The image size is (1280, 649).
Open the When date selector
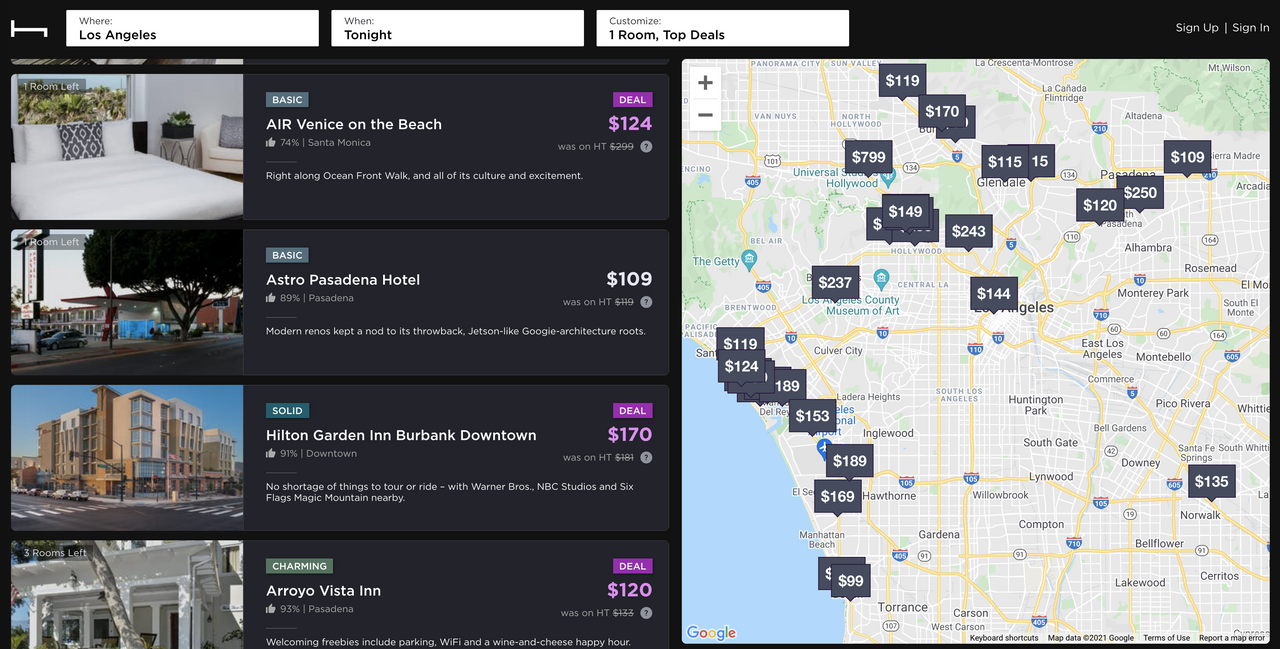tap(457, 28)
